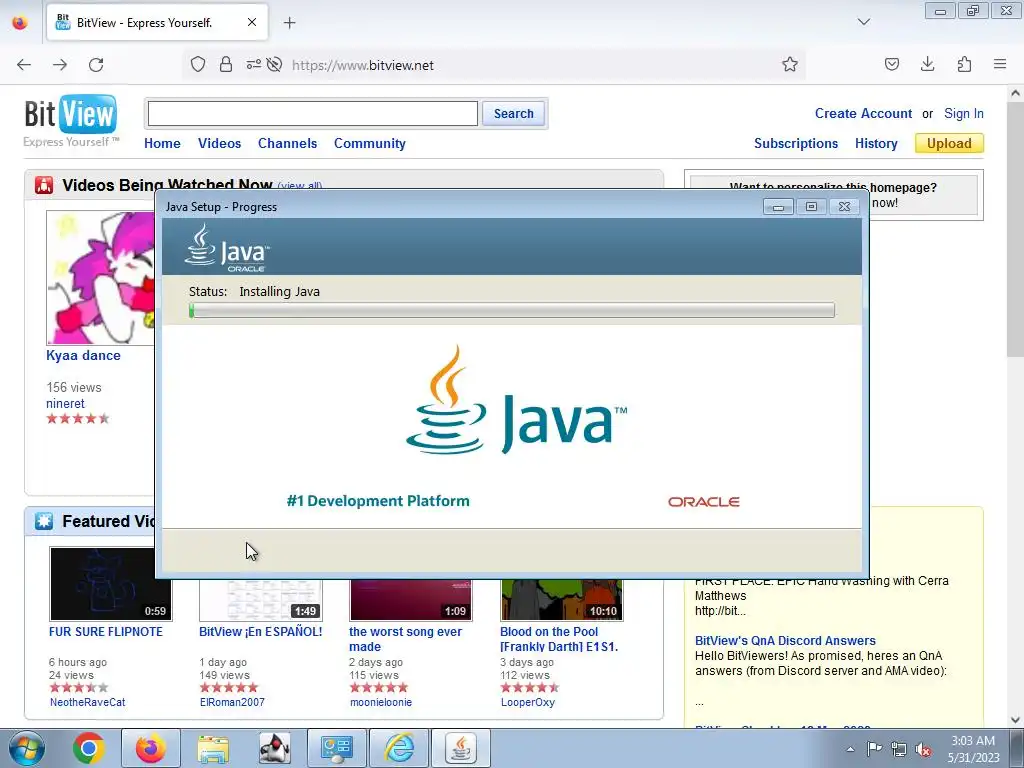
Task: Open the taskbar clock showing 3:03 AM
Action: 973,749
